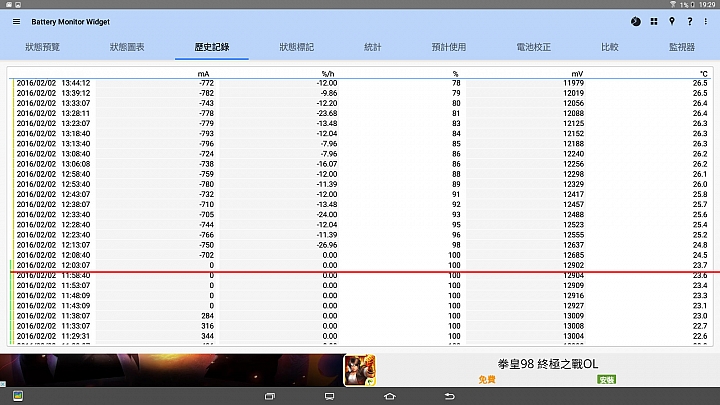Tap the 12902 mV value
This screenshot has width=720, height=405.
(574, 265)
